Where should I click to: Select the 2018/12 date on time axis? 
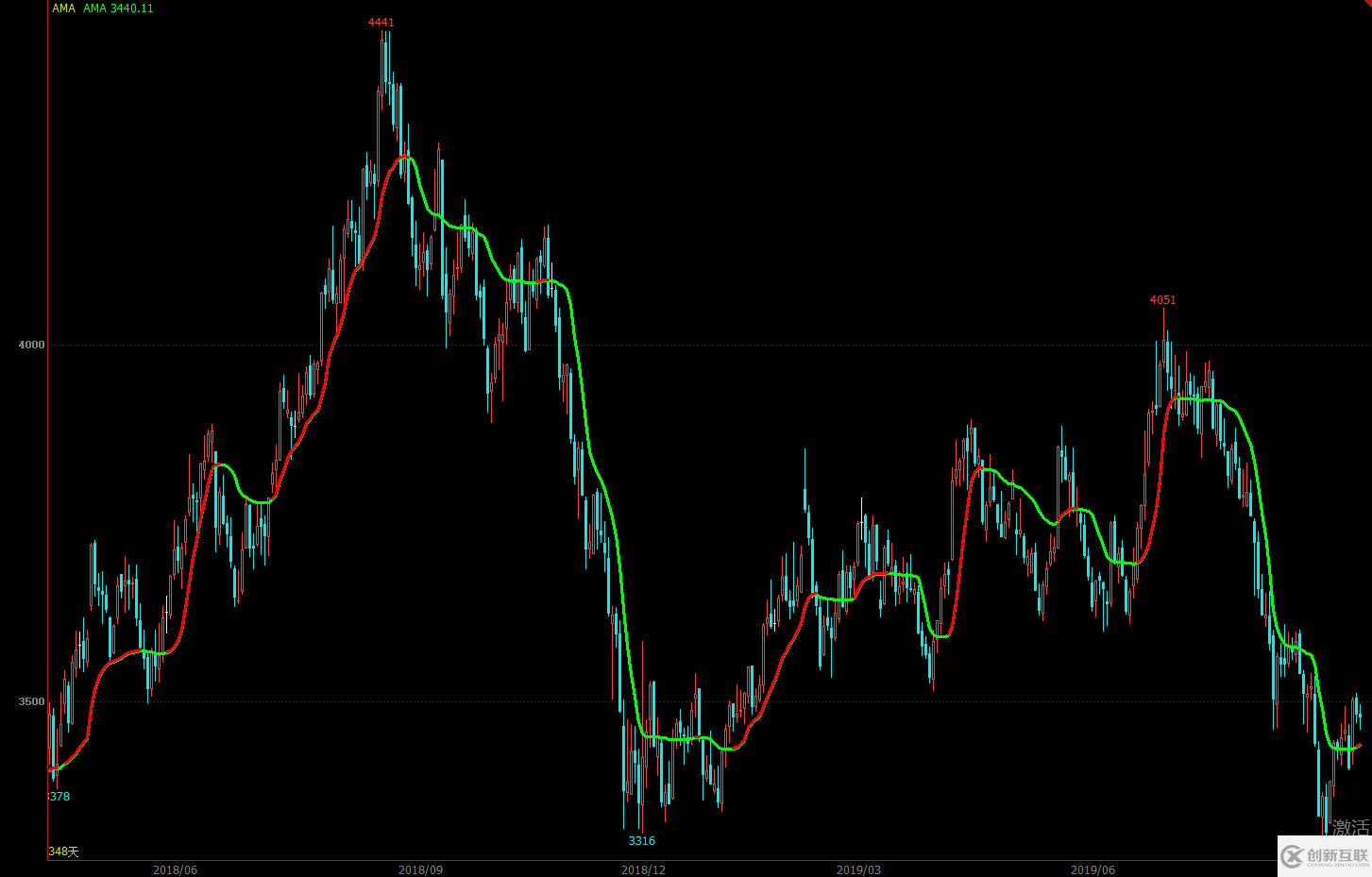pos(643,869)
